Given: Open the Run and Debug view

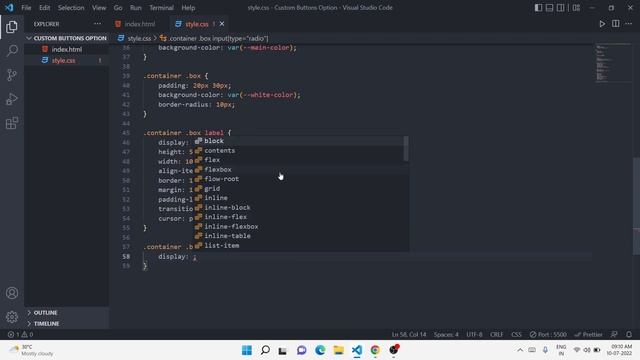Looking at the screenshot, I should click(12, 99).
